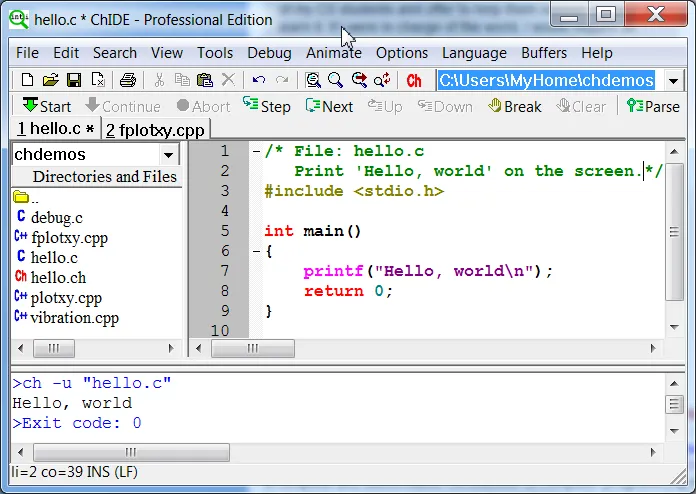Collapse the code fold at line 6
696x494 pixels.
256,251
